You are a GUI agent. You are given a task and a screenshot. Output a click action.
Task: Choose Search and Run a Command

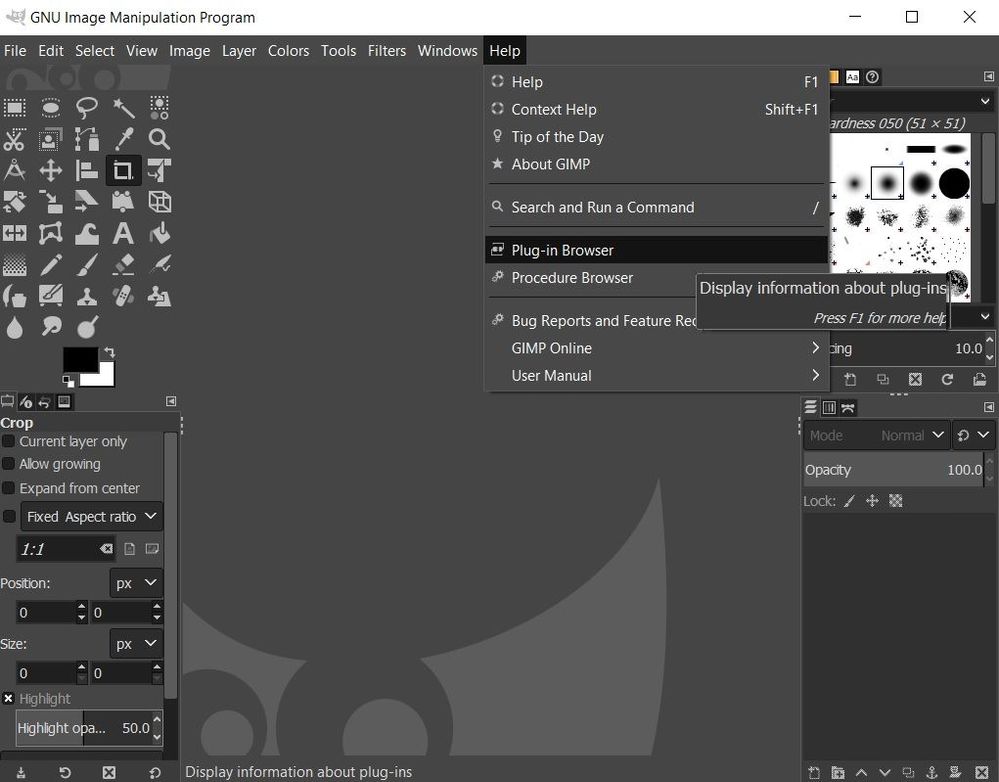[657, 207]
